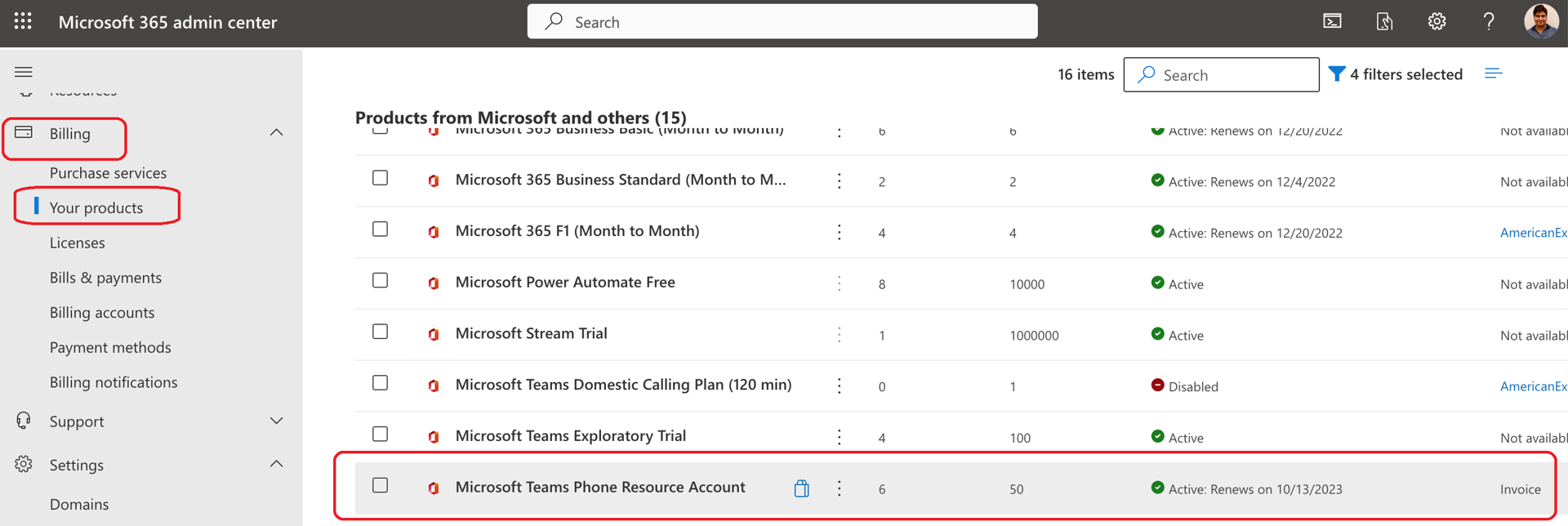
Task: Open the settings gear in top bar
Action: [x=1437, y=22]
